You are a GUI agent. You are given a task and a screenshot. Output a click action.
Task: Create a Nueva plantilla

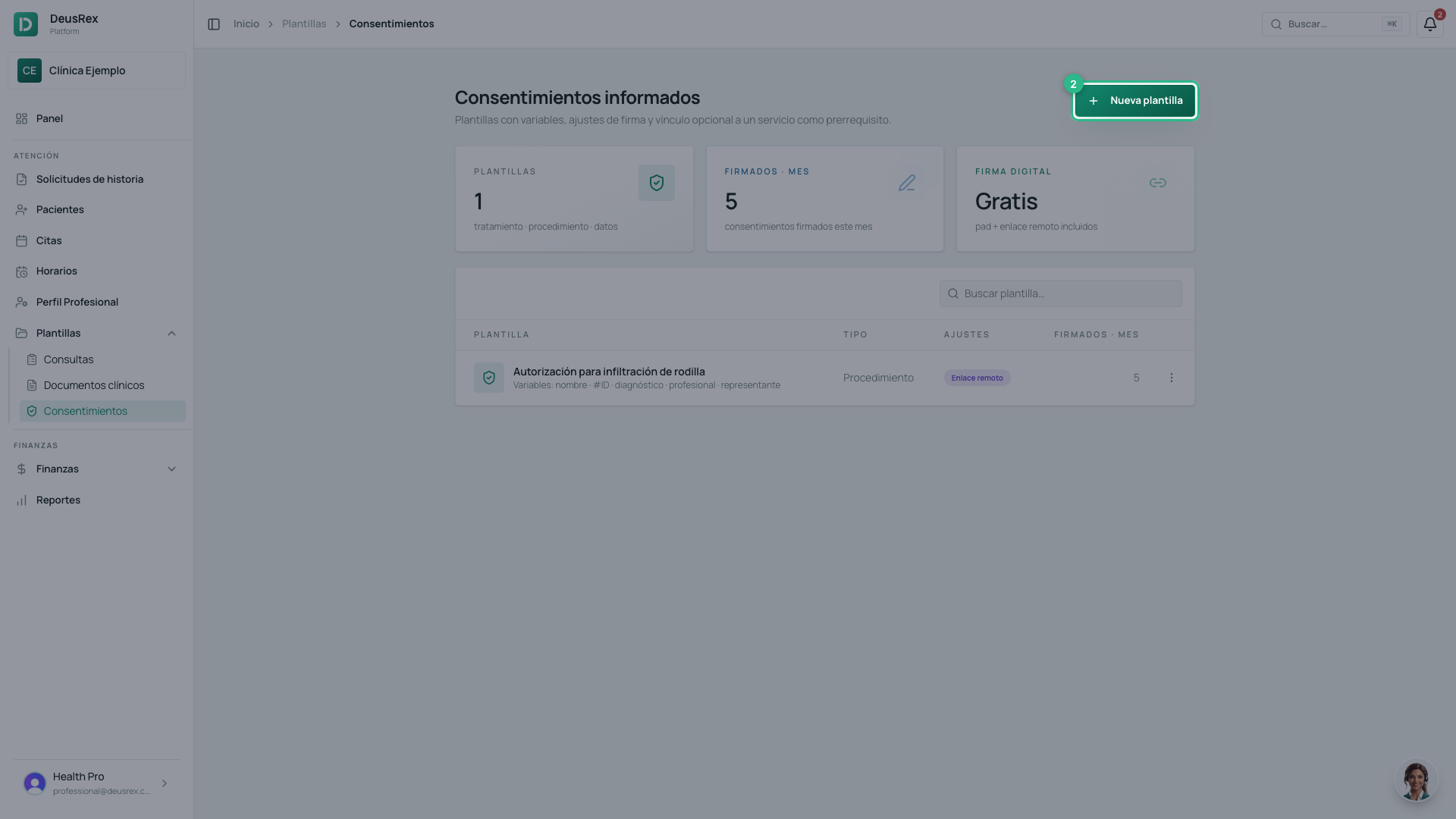click(1135, 101)
